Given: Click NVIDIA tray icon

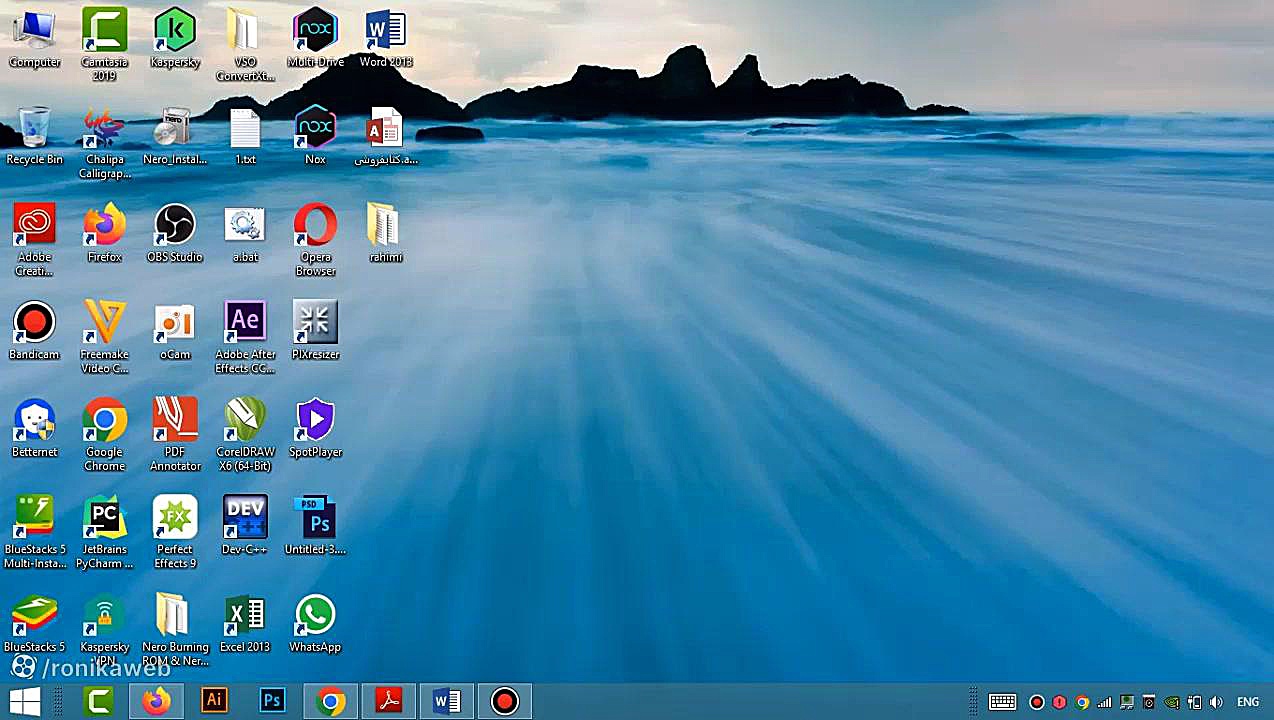Looking at the screenshot, I should pyautogui.click(x=1172, y=702).
